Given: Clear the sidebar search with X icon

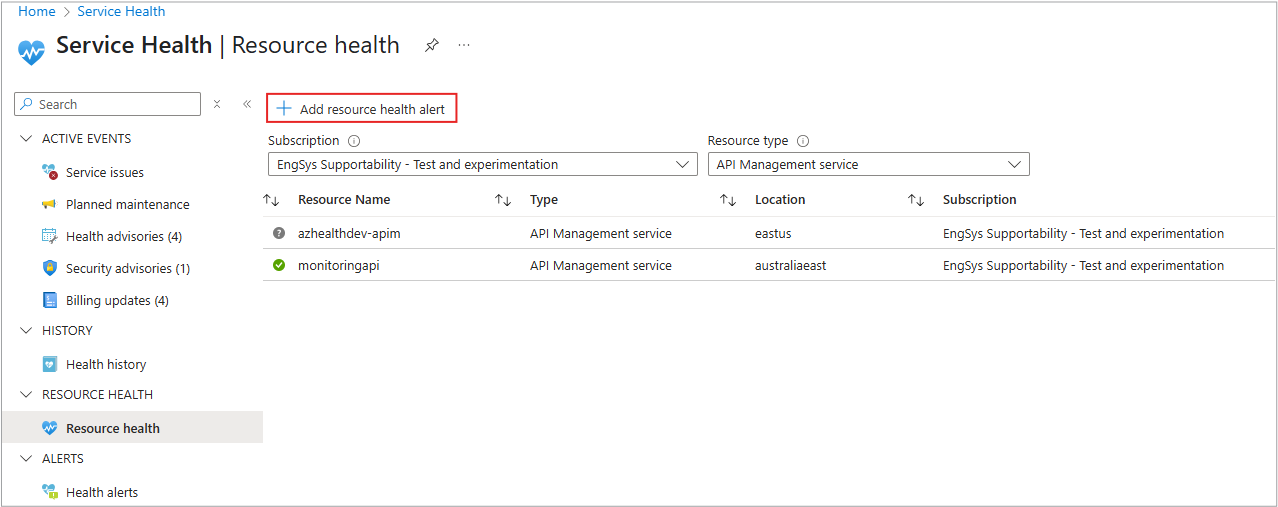Looking at the screenshot, I should [217, 104].
